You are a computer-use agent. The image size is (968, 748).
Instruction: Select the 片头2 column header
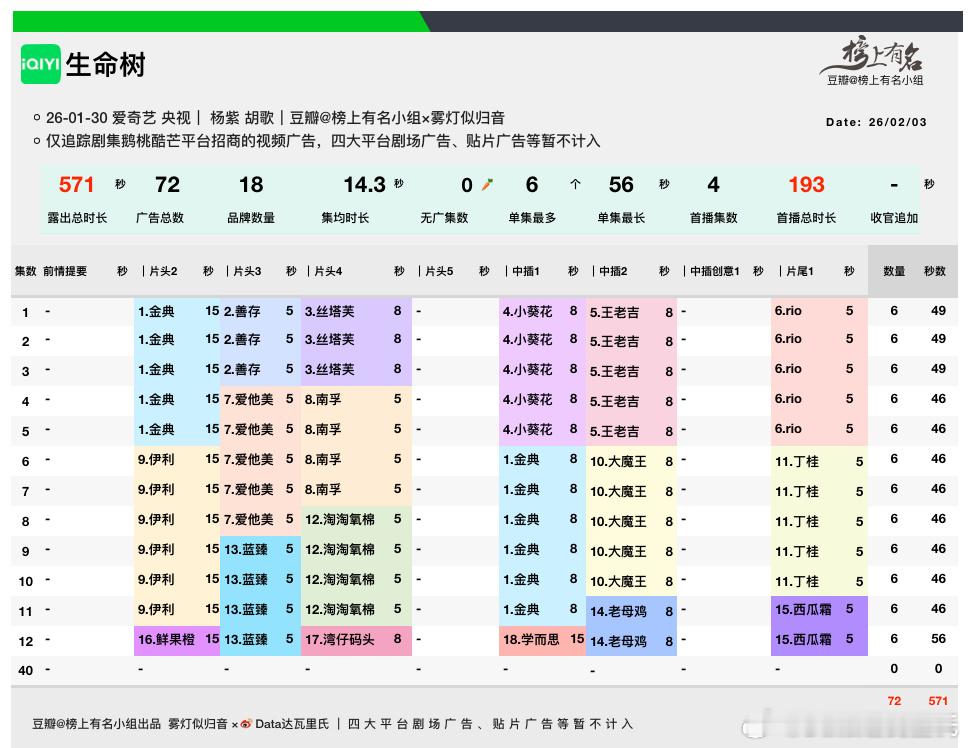click(160, 271)
